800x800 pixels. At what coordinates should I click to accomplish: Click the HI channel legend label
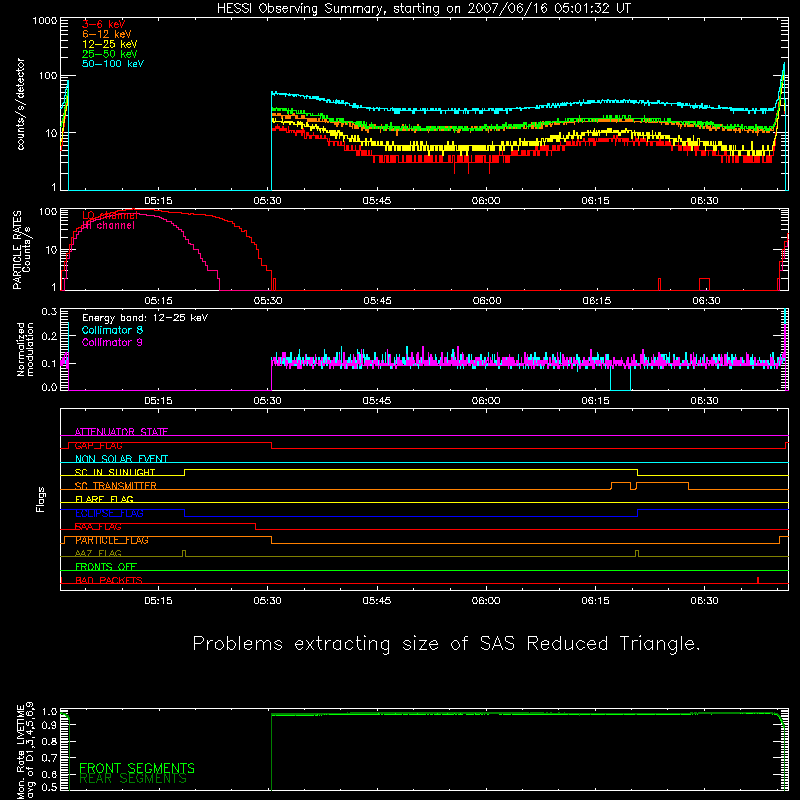point(108,226)
